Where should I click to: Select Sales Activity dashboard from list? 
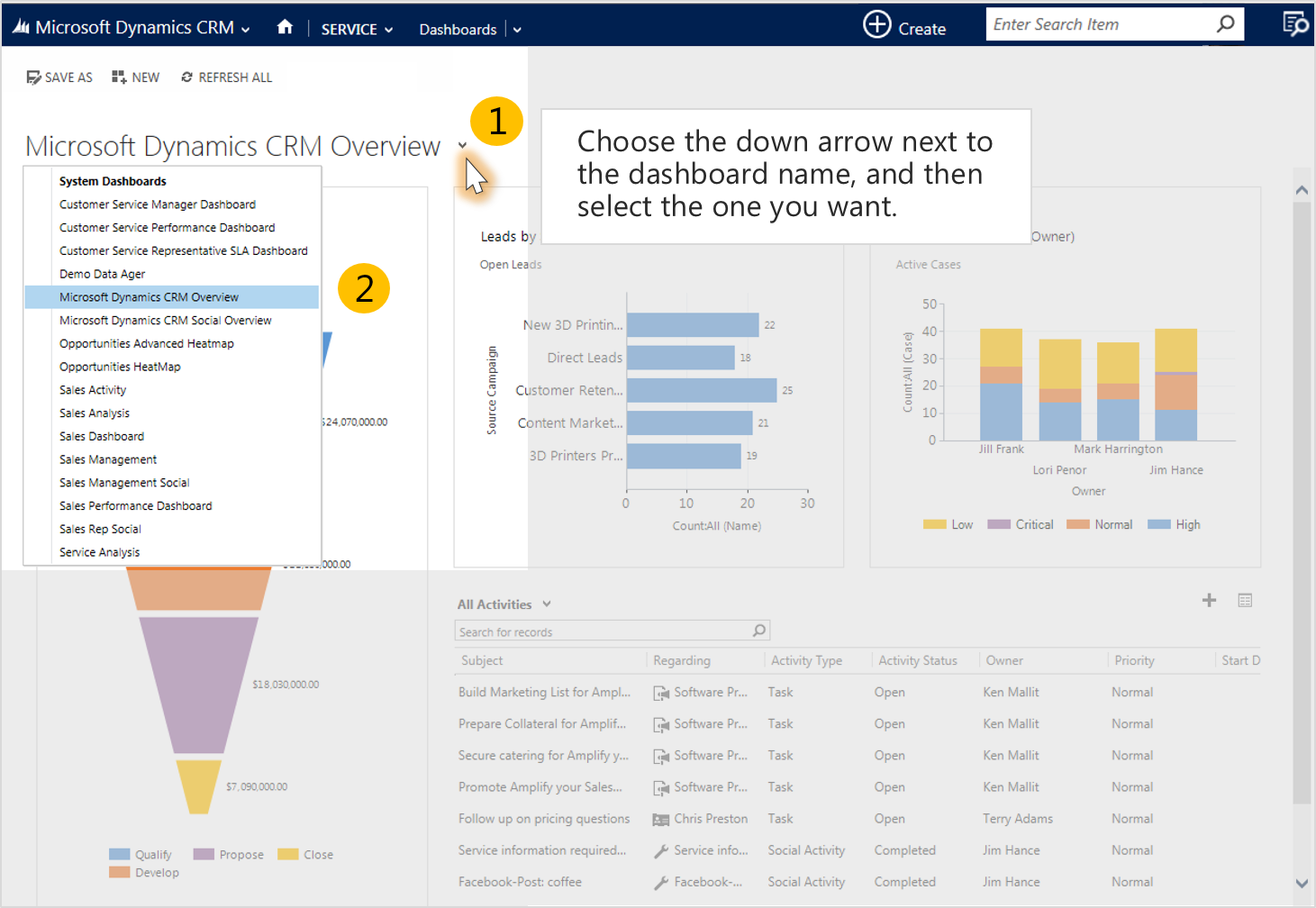(93, 390)
